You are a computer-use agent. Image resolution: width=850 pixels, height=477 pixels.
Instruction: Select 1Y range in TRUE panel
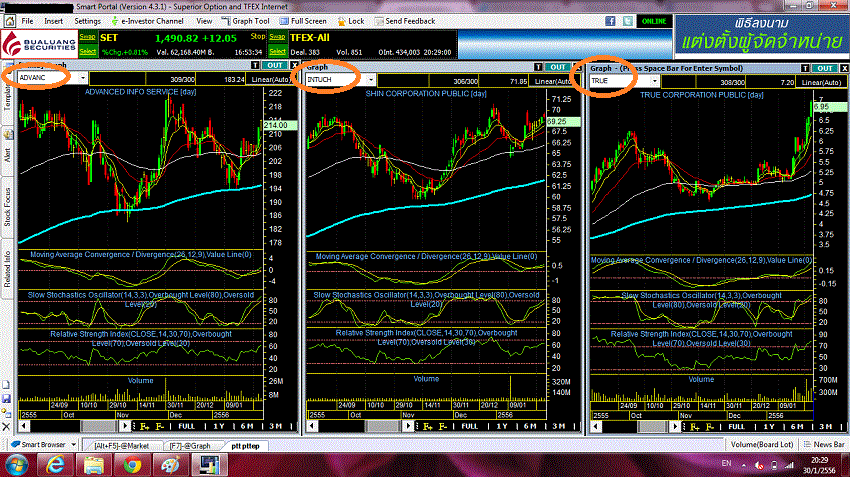[x=769, y=427]
